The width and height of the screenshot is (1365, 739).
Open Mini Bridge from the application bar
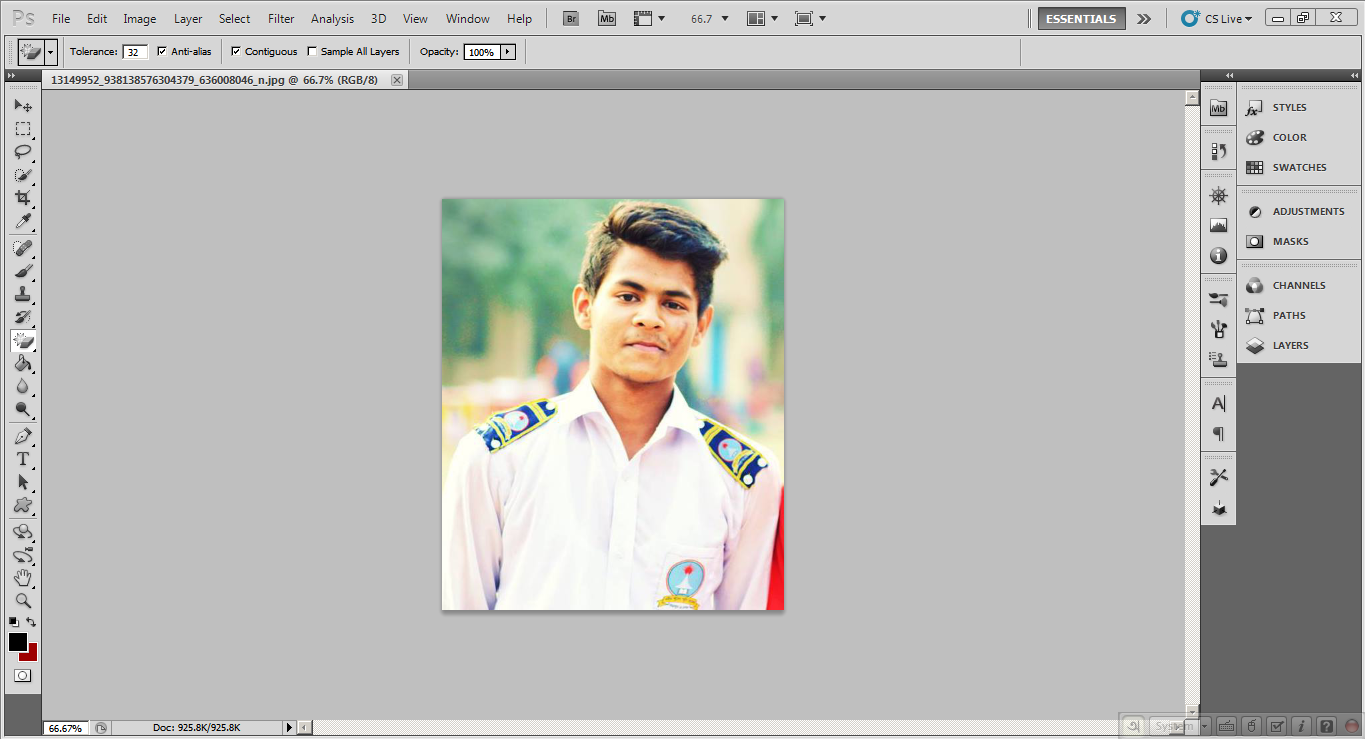607,18
